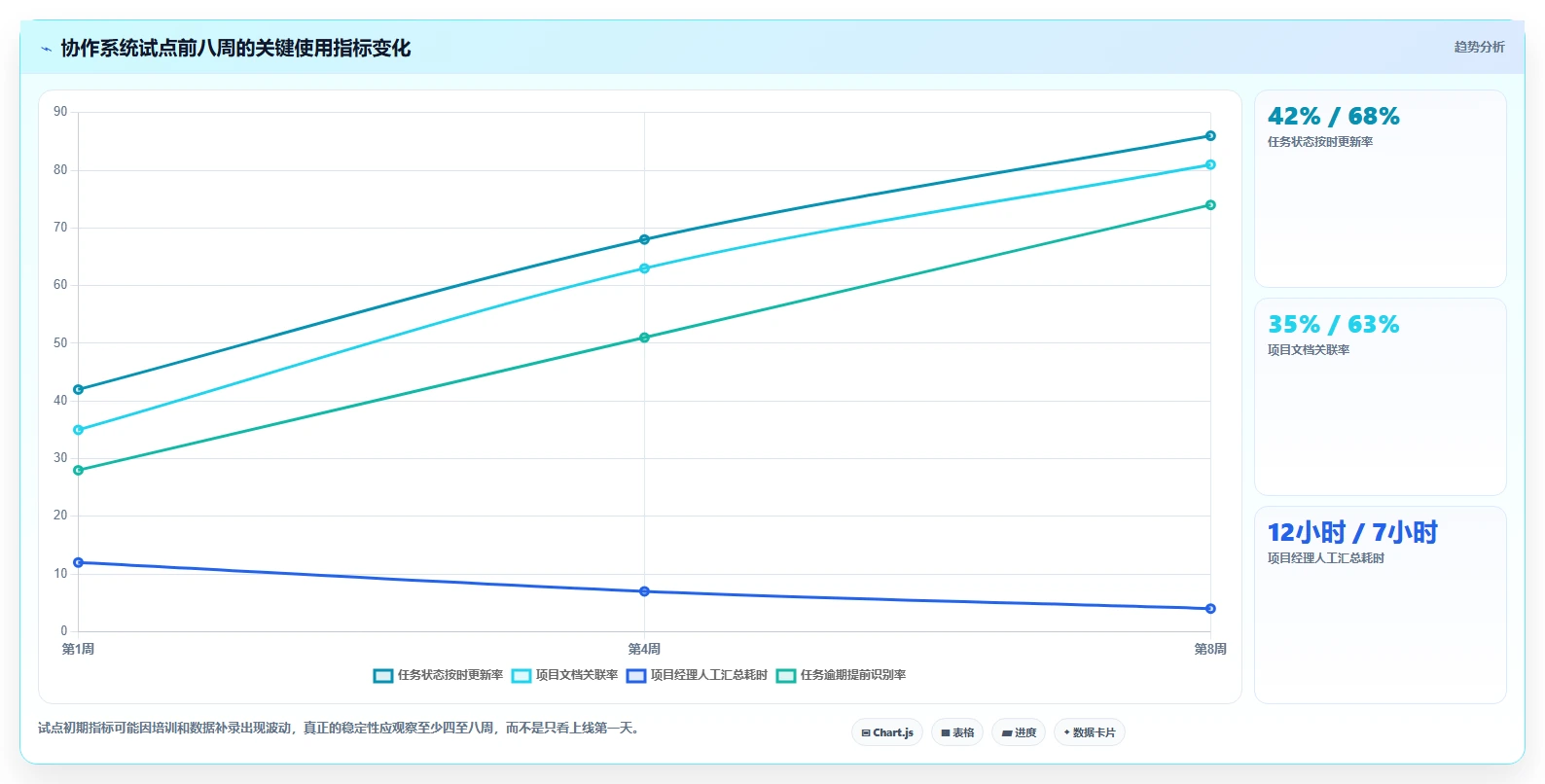Click the 项目经理人工汇总耗时 card label
1545x784 pixels.
[x=1326, y=558]
